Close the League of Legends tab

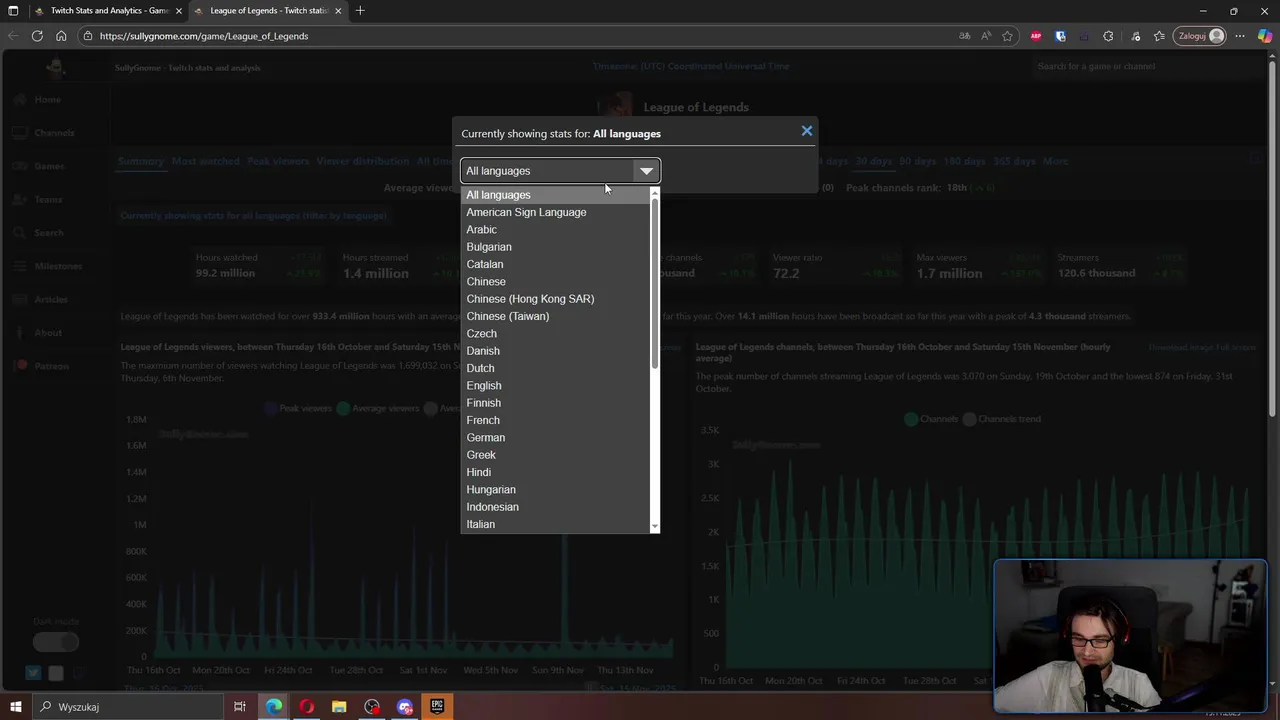coord(338,11)
